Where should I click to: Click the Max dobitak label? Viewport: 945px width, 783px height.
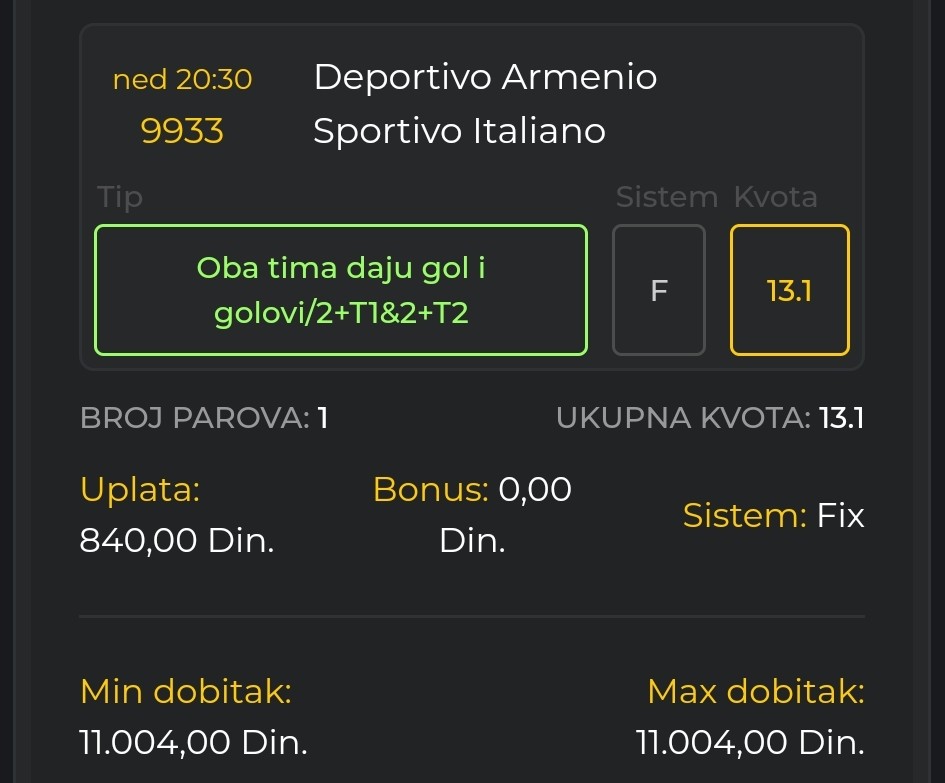tap(755, 691)
